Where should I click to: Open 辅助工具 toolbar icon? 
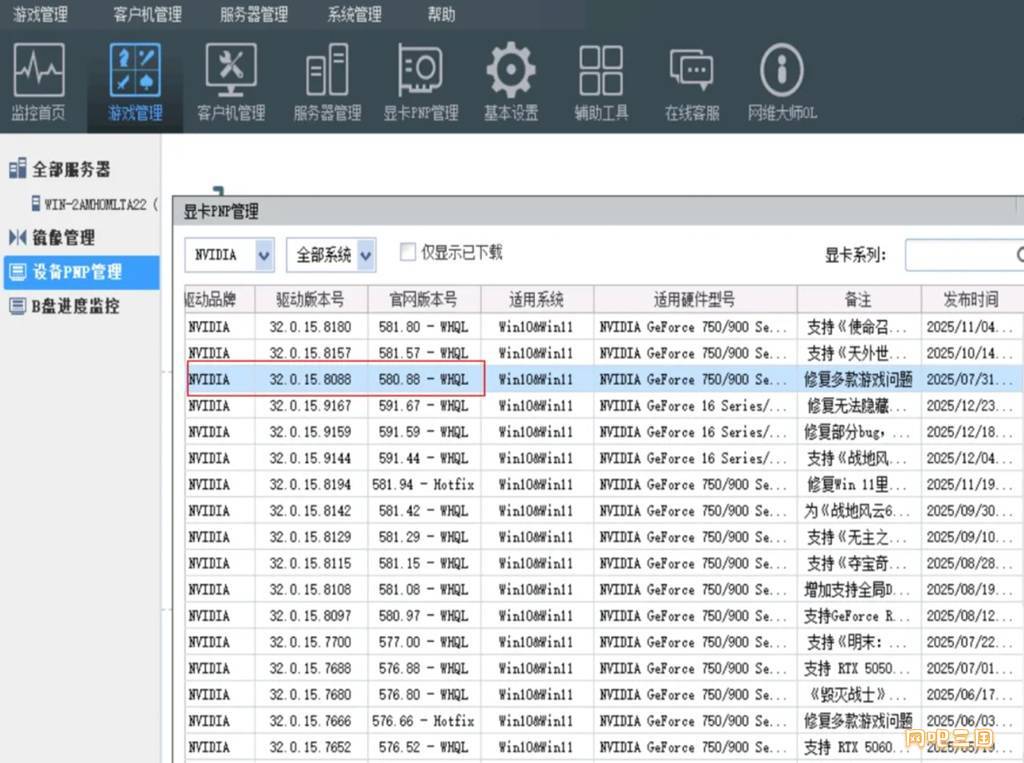601,82
